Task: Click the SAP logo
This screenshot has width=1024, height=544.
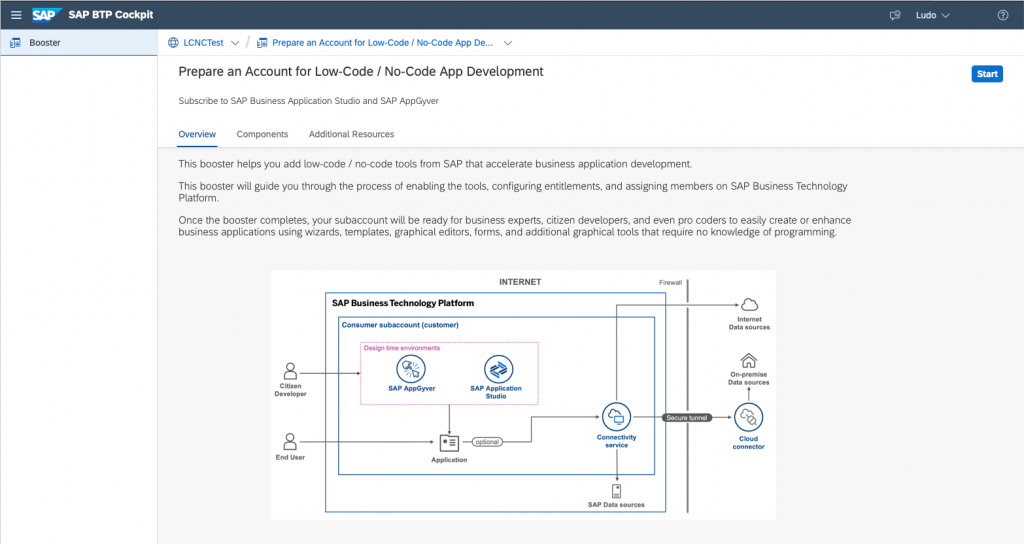Action: [x=46, y=14]
